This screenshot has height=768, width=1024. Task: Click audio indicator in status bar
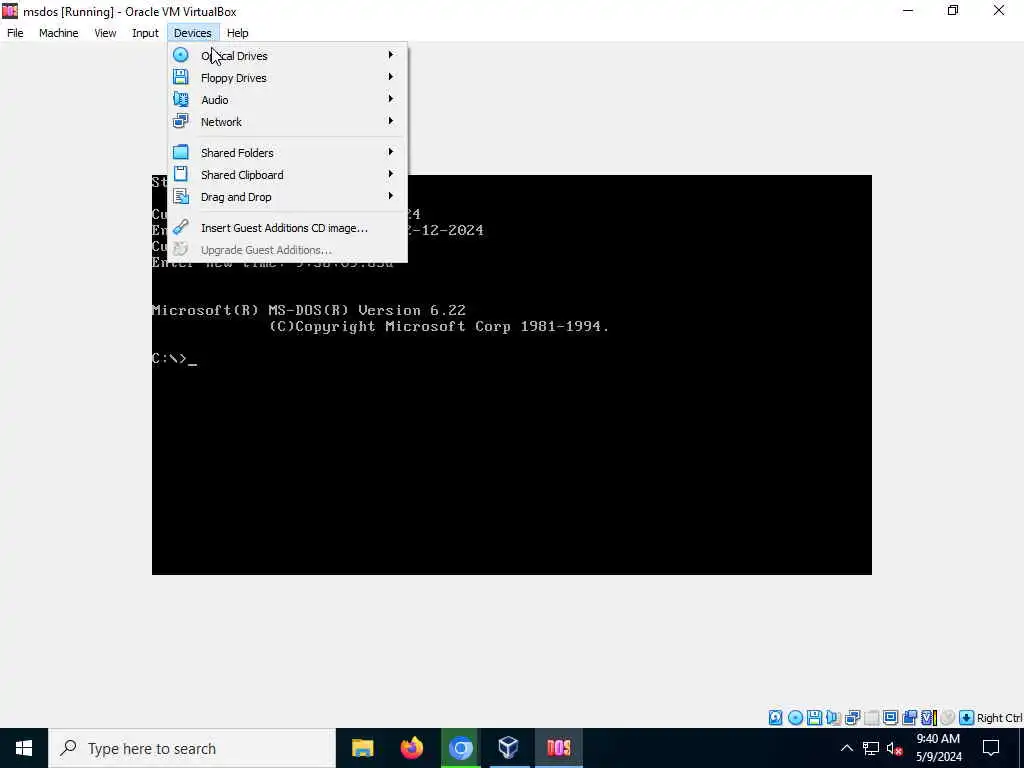pos(833,718)
